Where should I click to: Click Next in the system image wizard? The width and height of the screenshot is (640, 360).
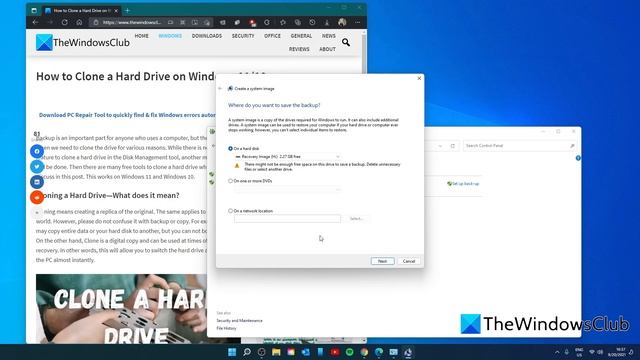tap(382, 261)
